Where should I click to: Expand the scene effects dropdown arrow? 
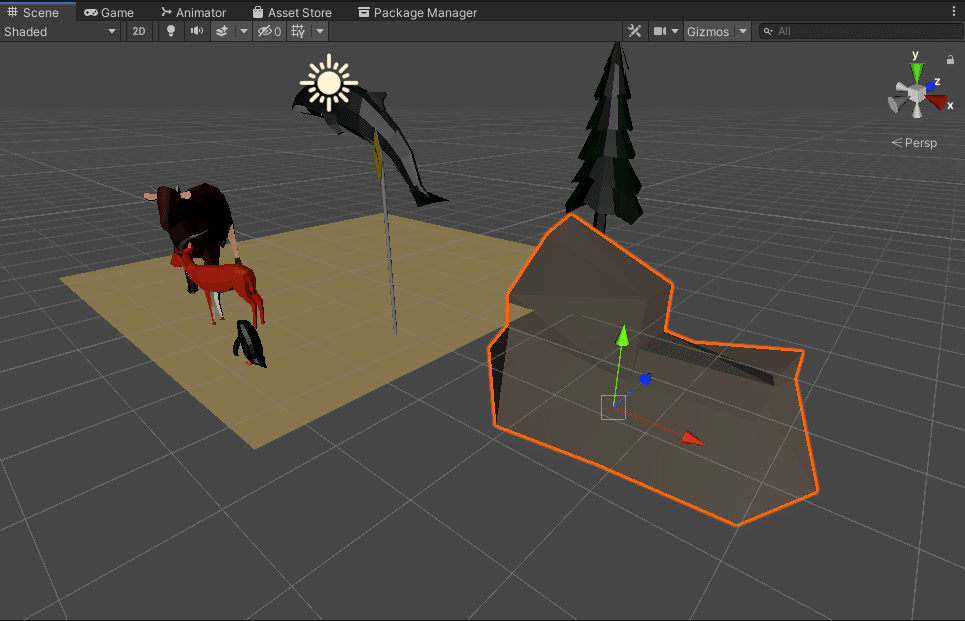[x=244, y=31]
